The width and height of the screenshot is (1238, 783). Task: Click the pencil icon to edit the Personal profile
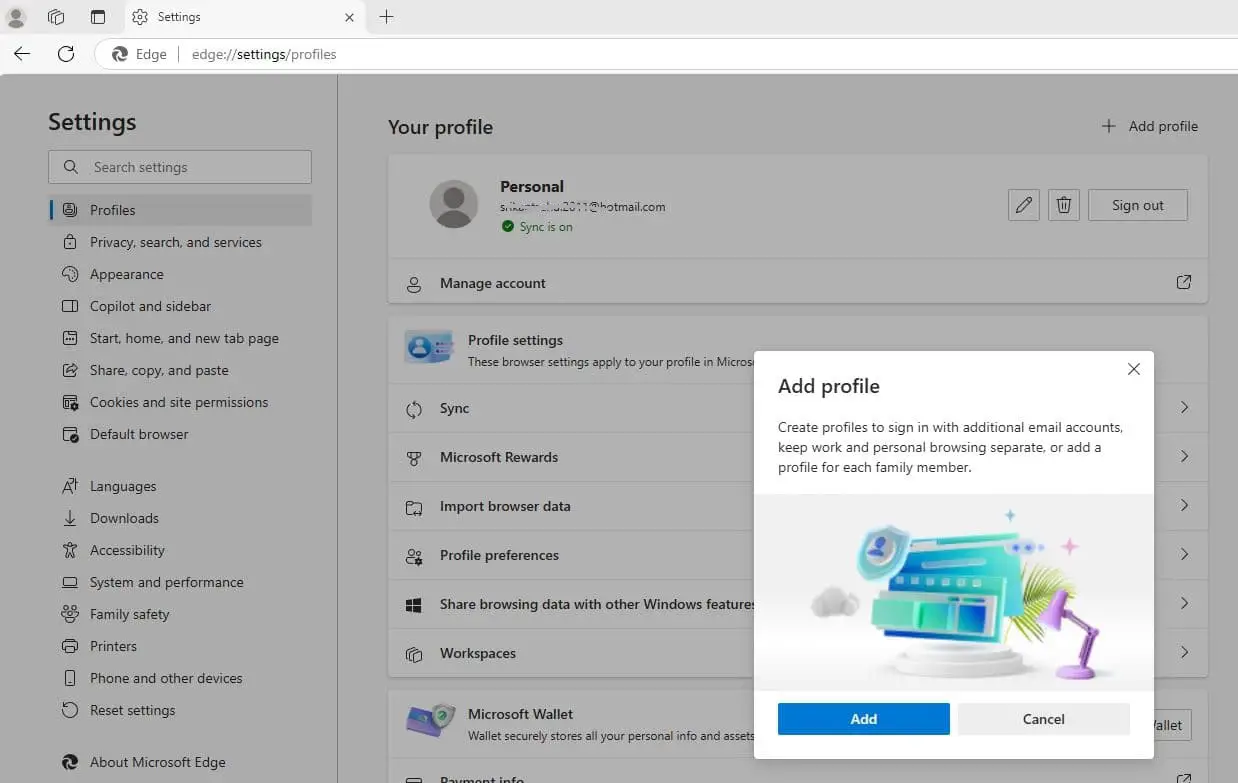[x=1023, y=204]
